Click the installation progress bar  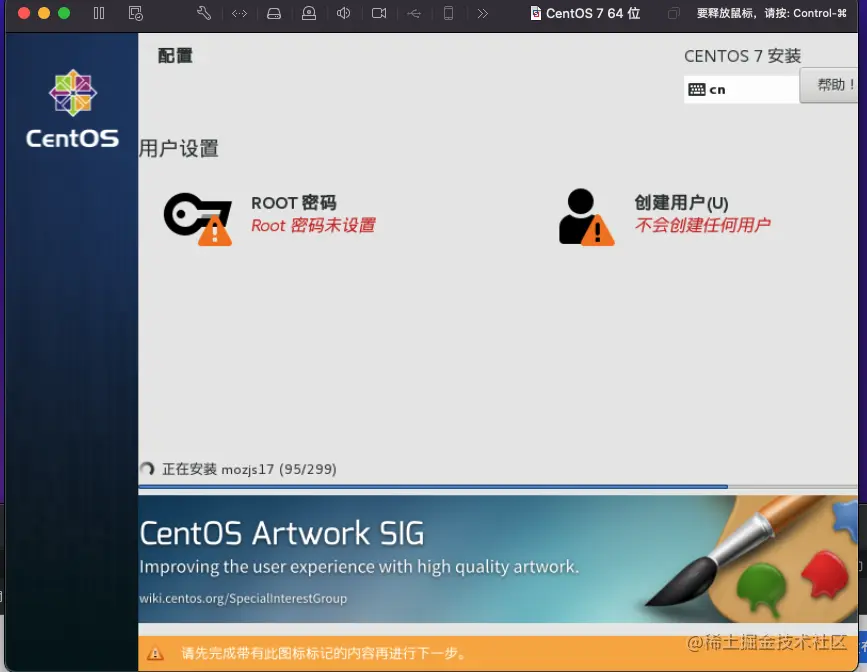(x=498, y=487)
